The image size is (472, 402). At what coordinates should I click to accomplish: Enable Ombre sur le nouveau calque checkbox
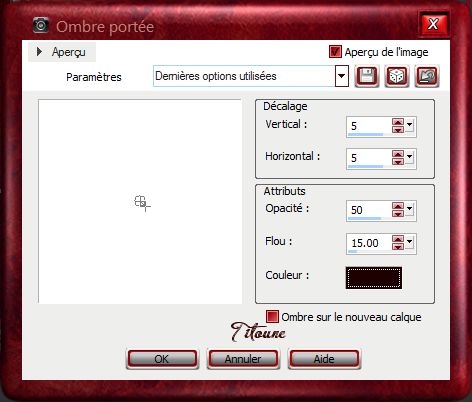pyautogui.click(x=272, y=316)
